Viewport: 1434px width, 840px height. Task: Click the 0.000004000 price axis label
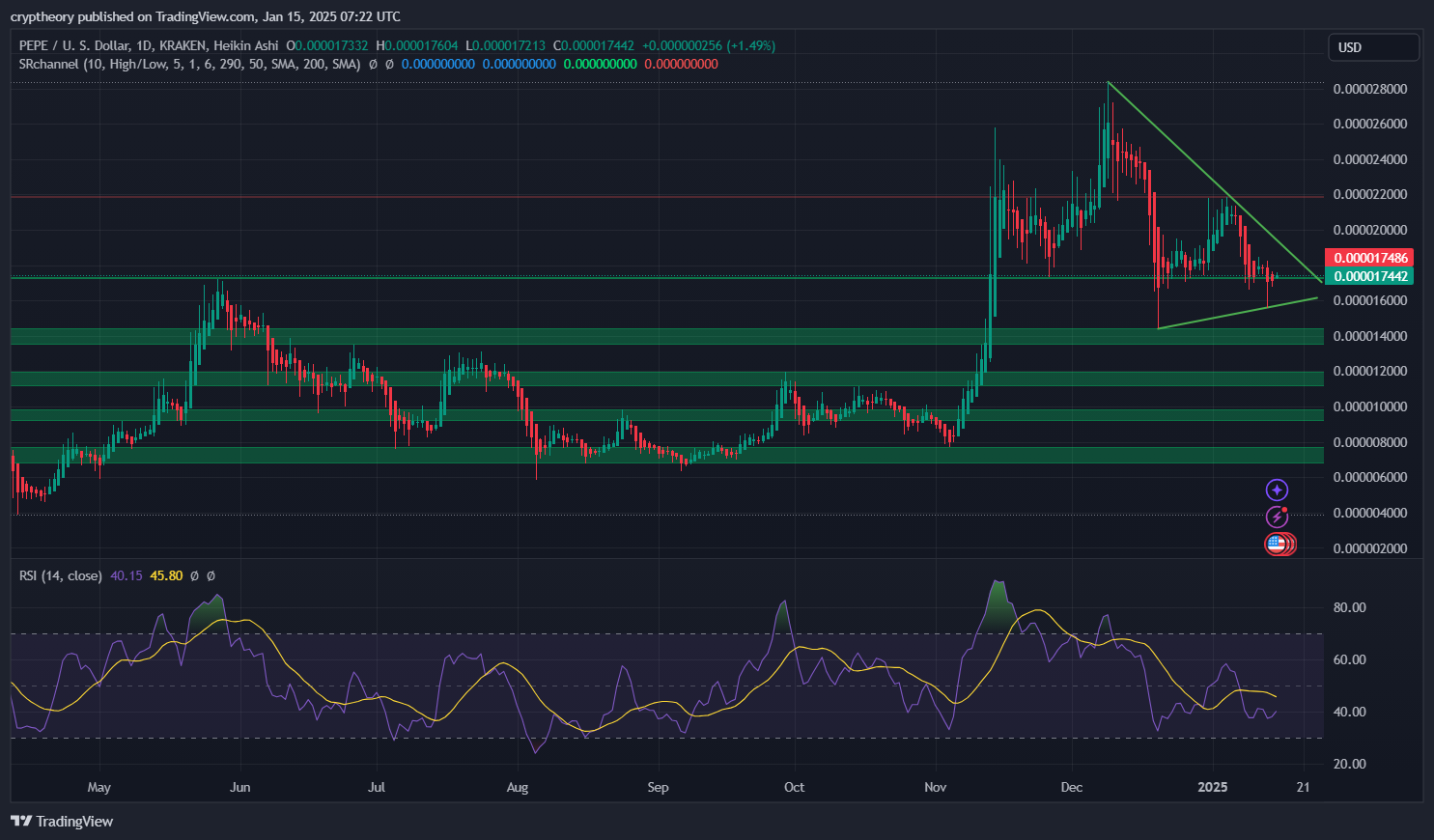pyautogui.click(x=1369, y=513)
